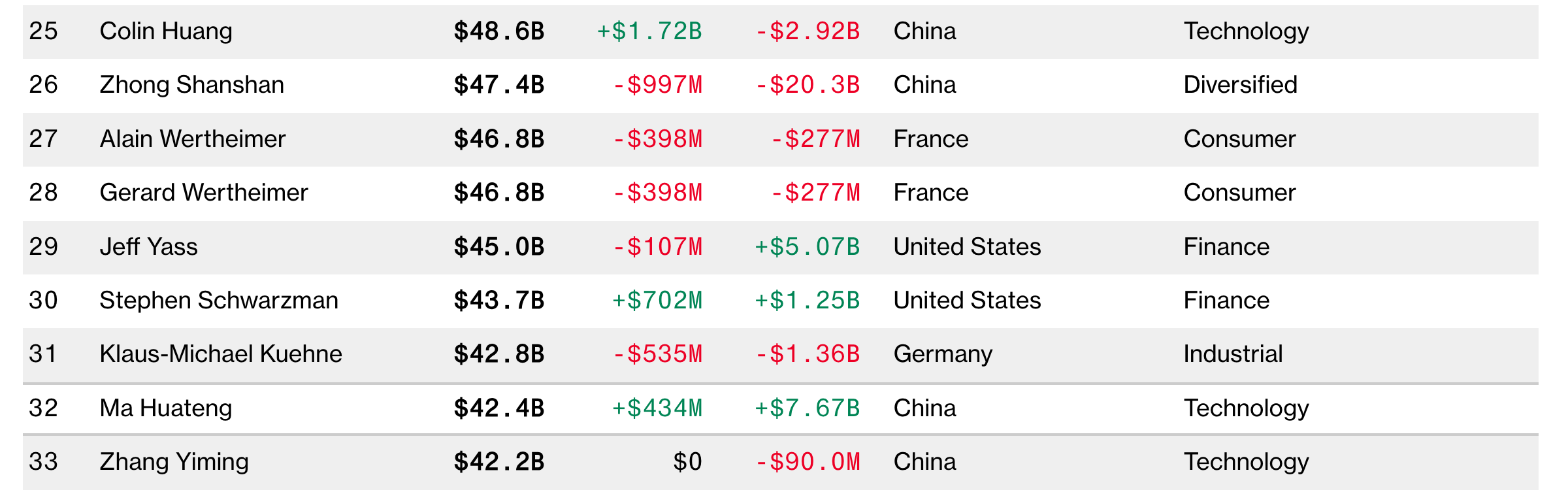
Task: Click Stephen Schwarzman's $43.7B net worth
Action: click(x=499, y=301)
